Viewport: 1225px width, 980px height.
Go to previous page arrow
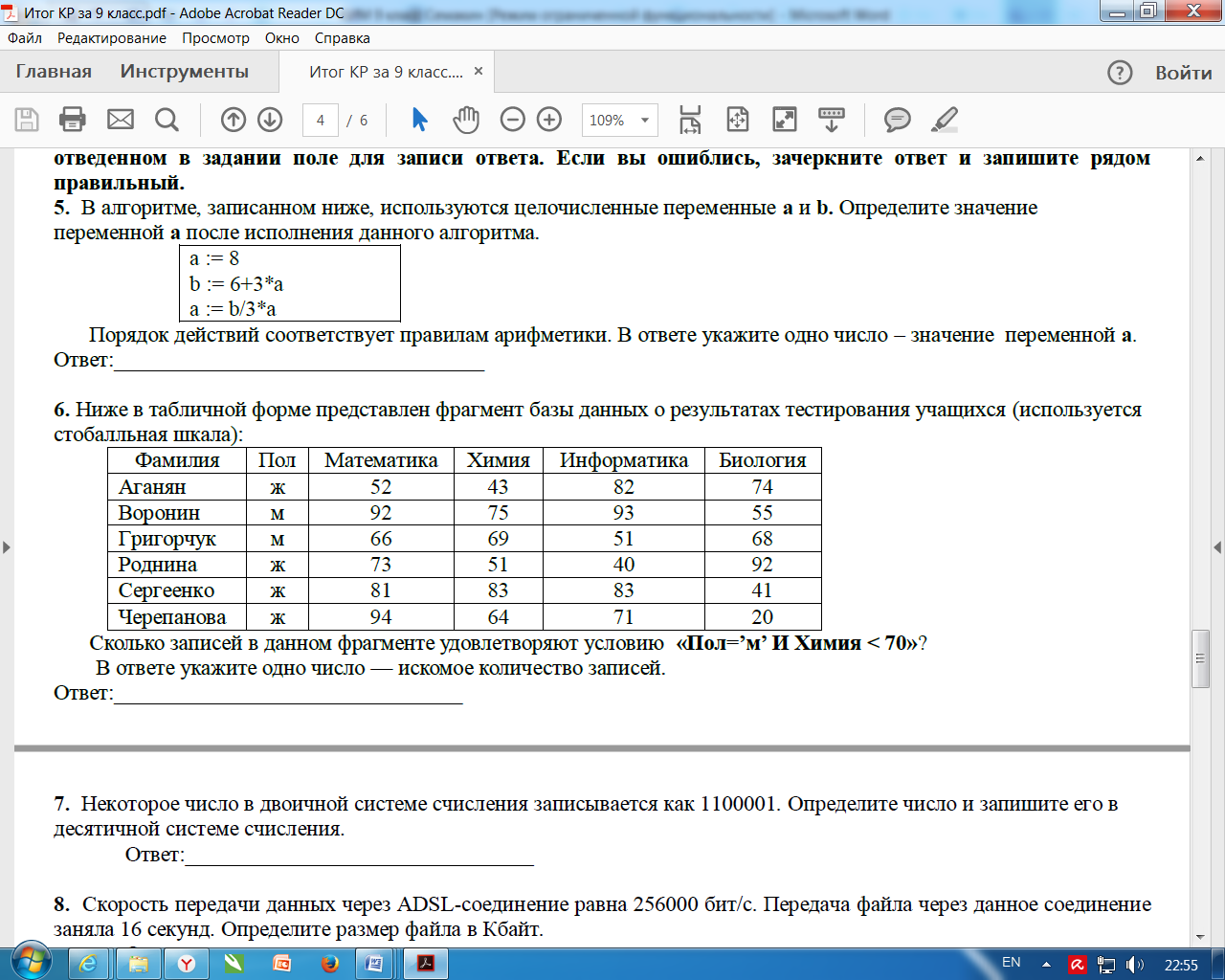pos(233,120)
